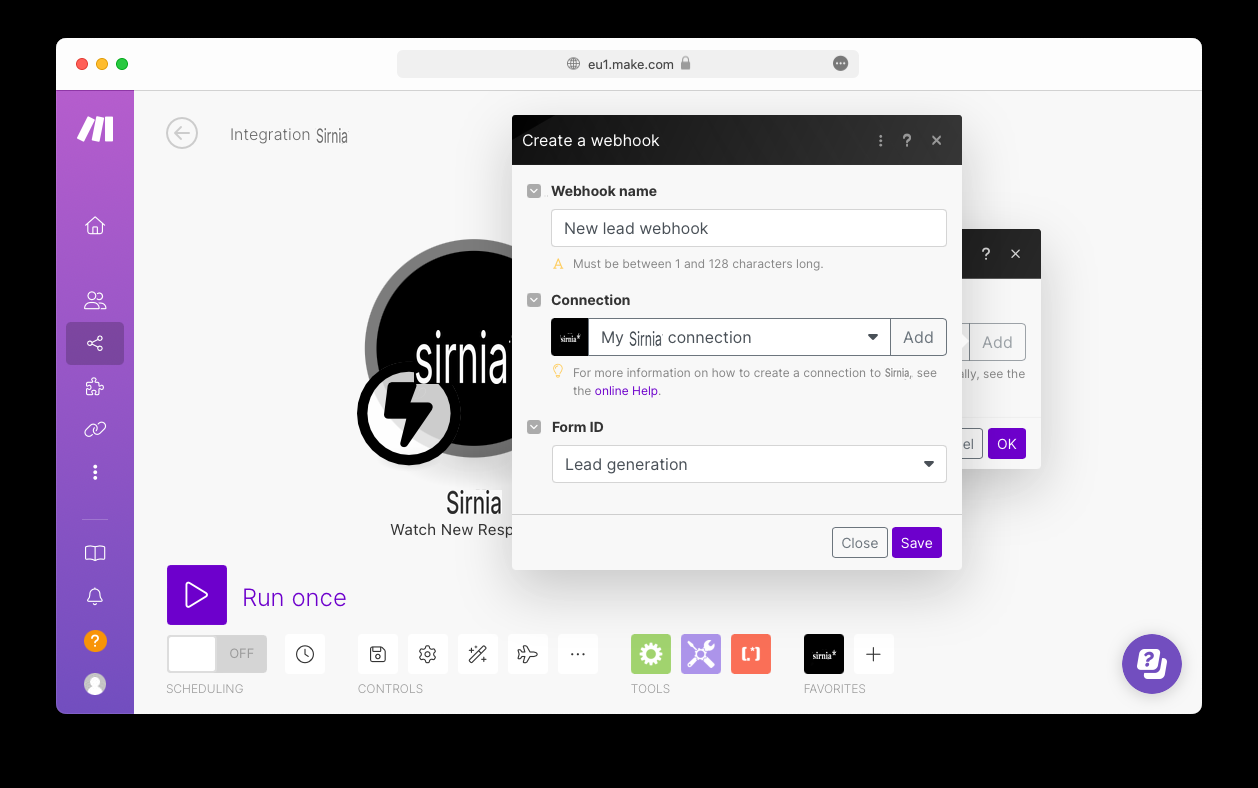Save scenario with floppy disk icon
Image resolution: width=1258 pixels, height=788 pixels.
[378, 654]
